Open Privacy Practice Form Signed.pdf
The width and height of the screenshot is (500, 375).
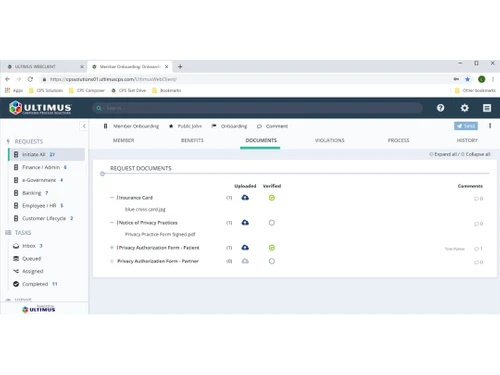(160, 234)
